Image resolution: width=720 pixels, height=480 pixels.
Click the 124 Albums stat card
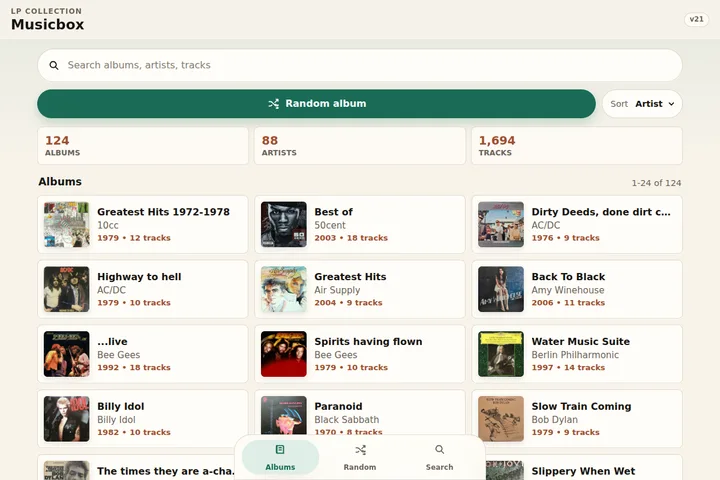coord(143,146)
